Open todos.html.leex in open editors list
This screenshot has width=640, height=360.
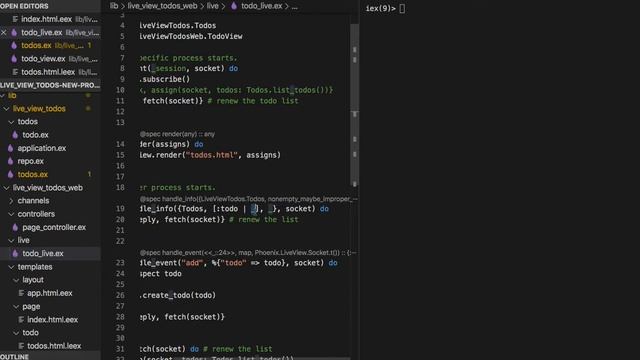(x=48, y=72)
